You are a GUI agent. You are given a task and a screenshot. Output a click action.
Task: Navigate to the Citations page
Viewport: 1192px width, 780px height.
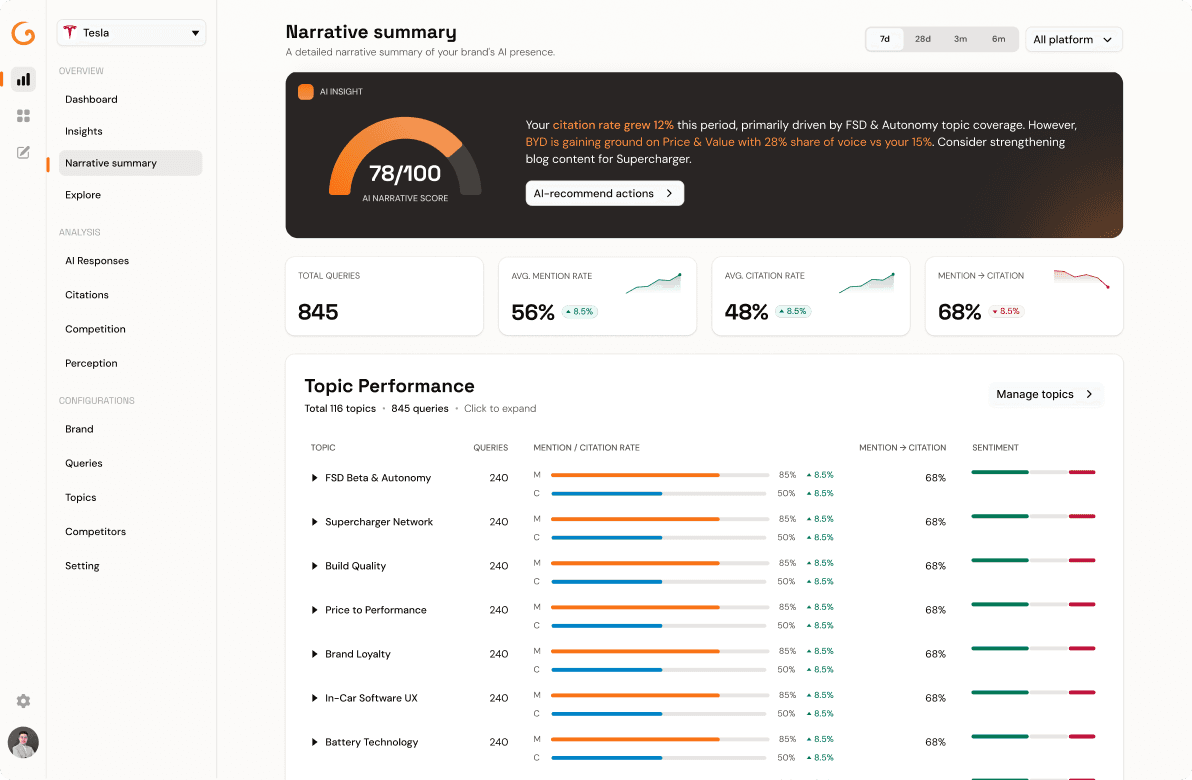[x=86, y=294]
